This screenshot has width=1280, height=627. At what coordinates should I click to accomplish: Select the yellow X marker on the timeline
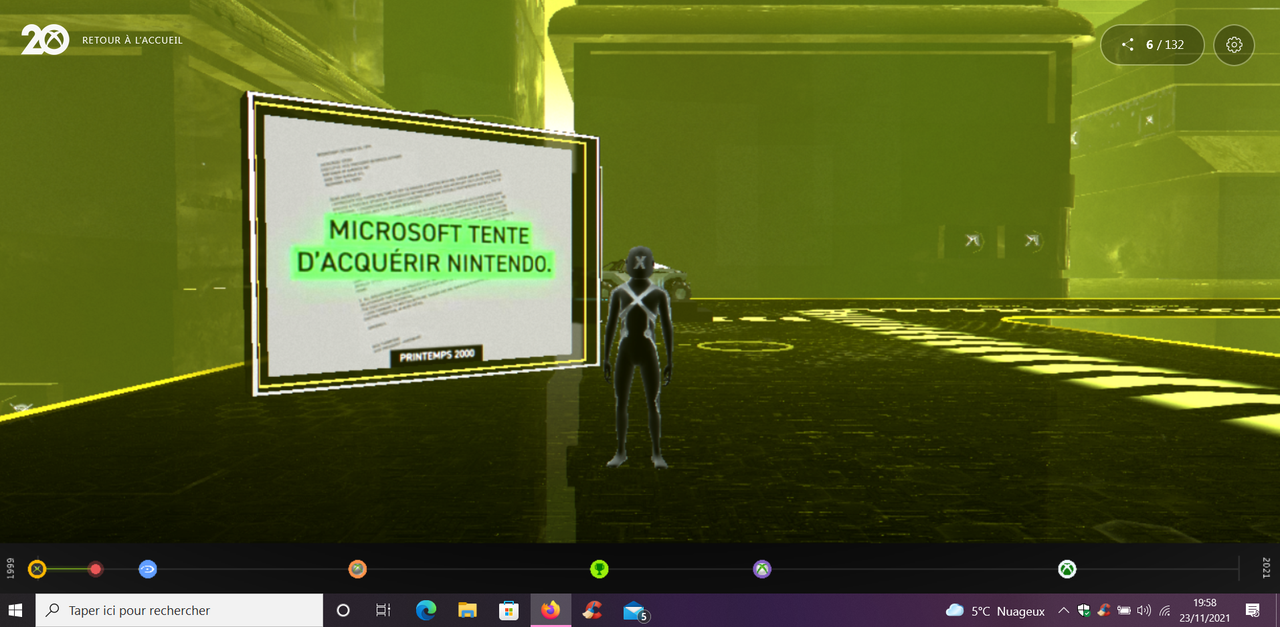(37, 569)
